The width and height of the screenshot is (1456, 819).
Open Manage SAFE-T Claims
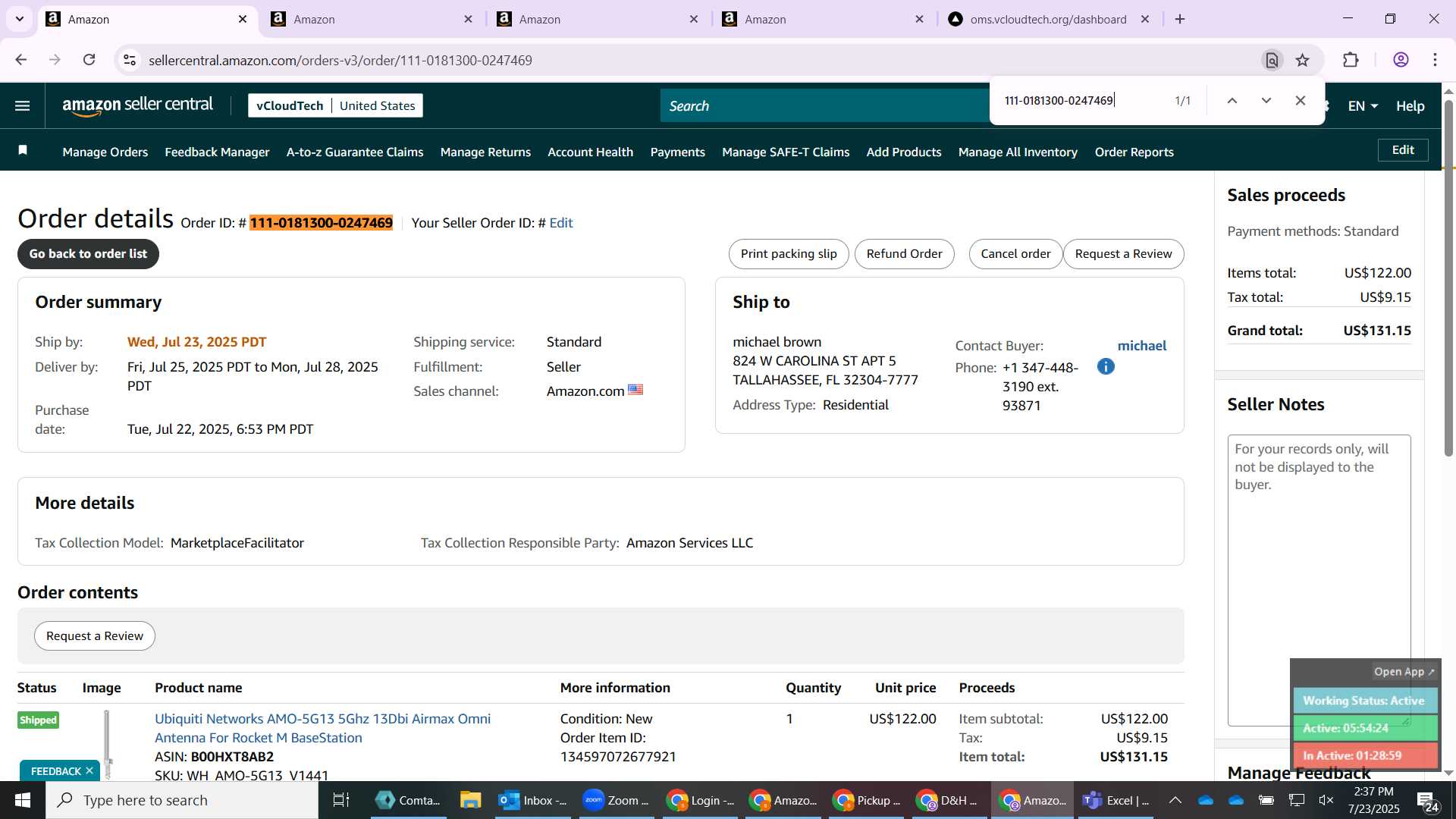pyautogui.click(x=786, y=152)
